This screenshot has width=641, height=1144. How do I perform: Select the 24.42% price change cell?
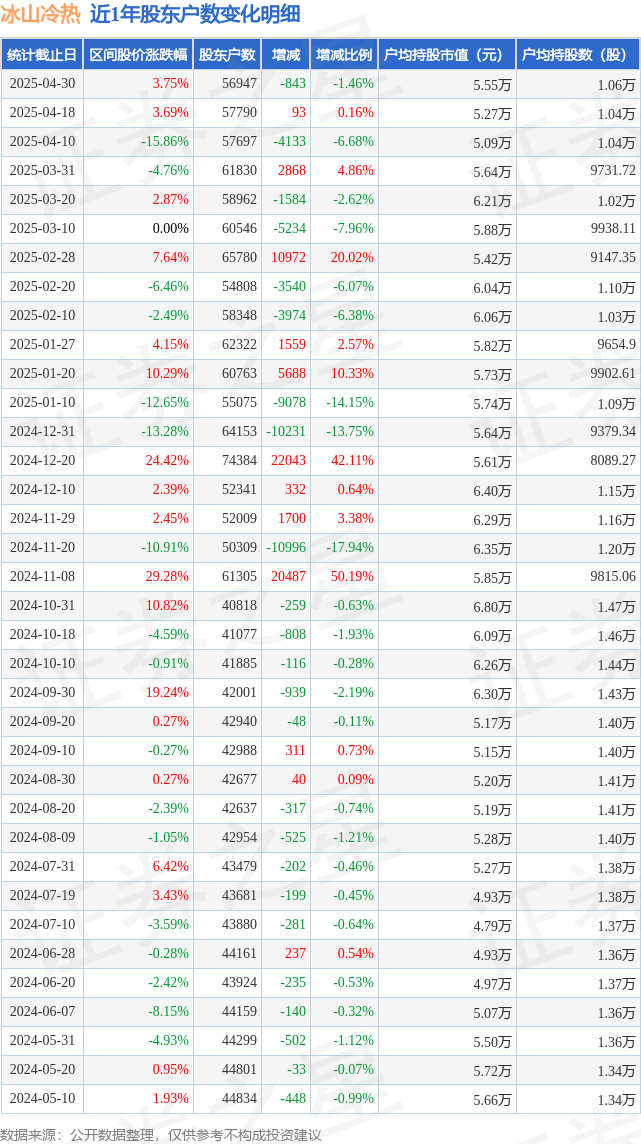pos(167,460)
